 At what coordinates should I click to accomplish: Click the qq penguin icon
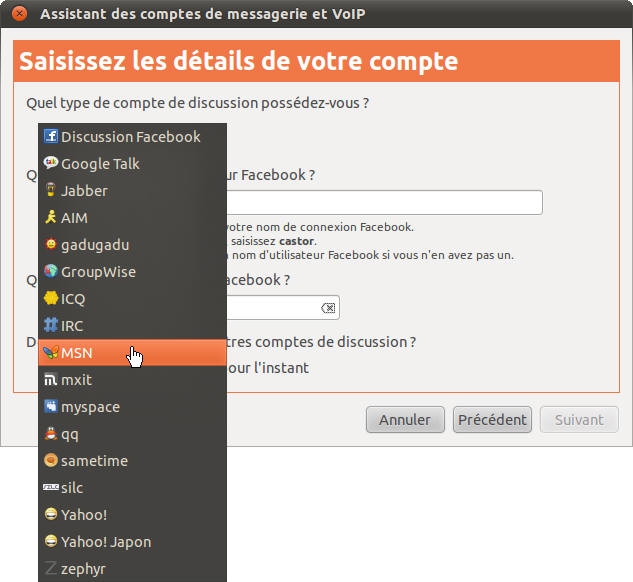click(x=51, y=433)
